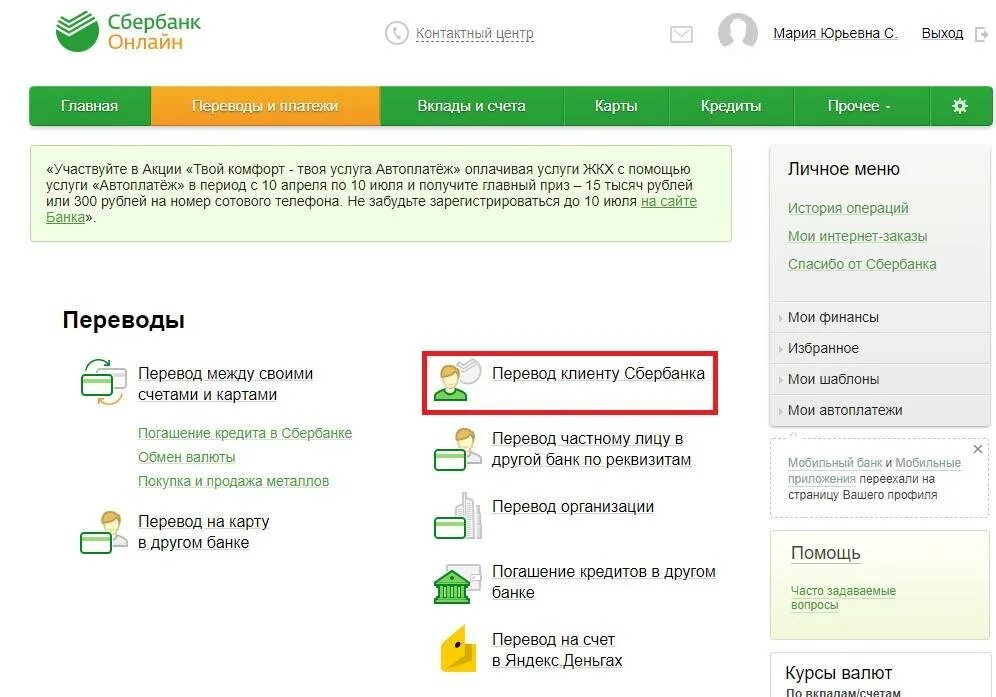Open Часто задаваемые вопросы help link
The height and width of the screenshot is (697, 996).
click(x=843, y=598)
